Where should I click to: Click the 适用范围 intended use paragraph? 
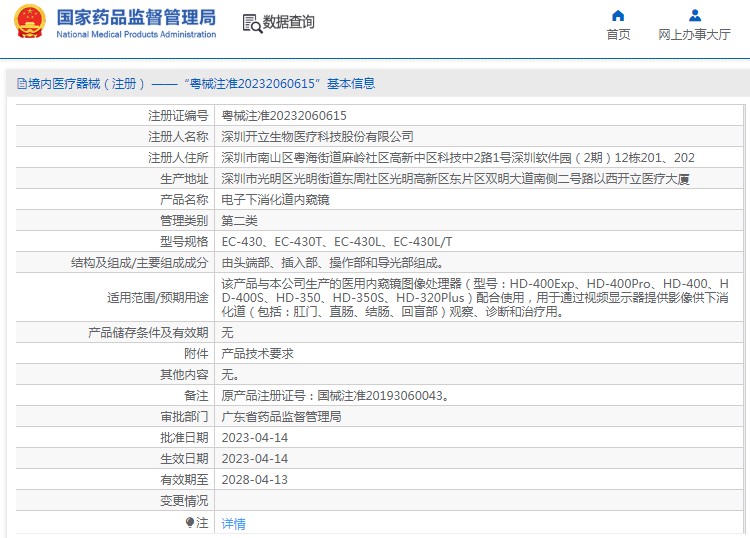(x=475, y=297)
